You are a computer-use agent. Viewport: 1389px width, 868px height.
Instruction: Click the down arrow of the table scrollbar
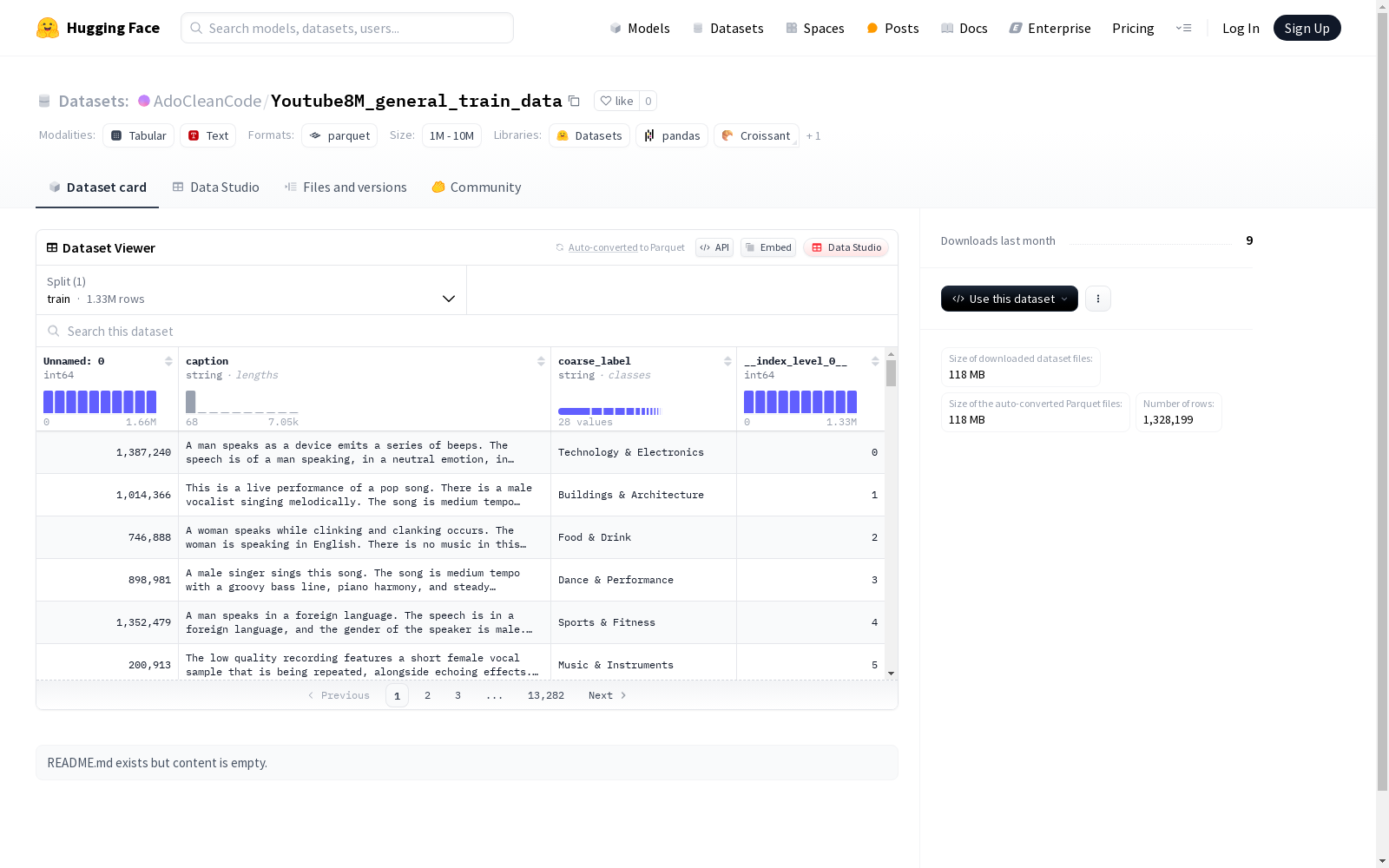click(x=891, y=674)
